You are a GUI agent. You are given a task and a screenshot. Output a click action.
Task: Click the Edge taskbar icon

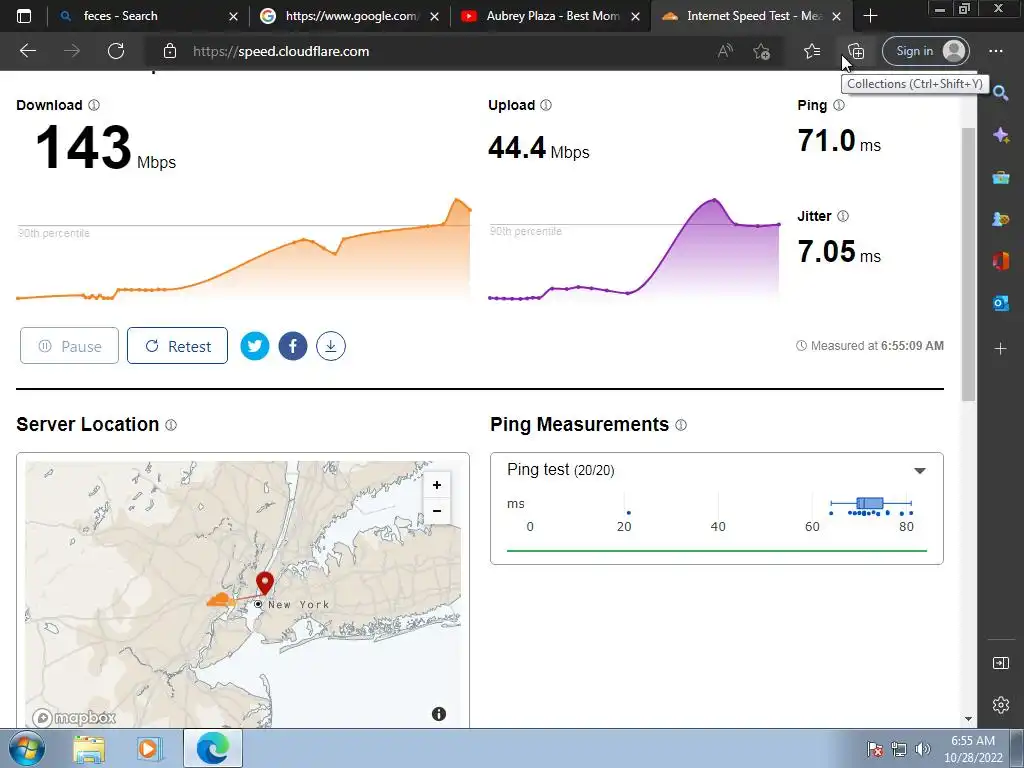click(213, 748)
